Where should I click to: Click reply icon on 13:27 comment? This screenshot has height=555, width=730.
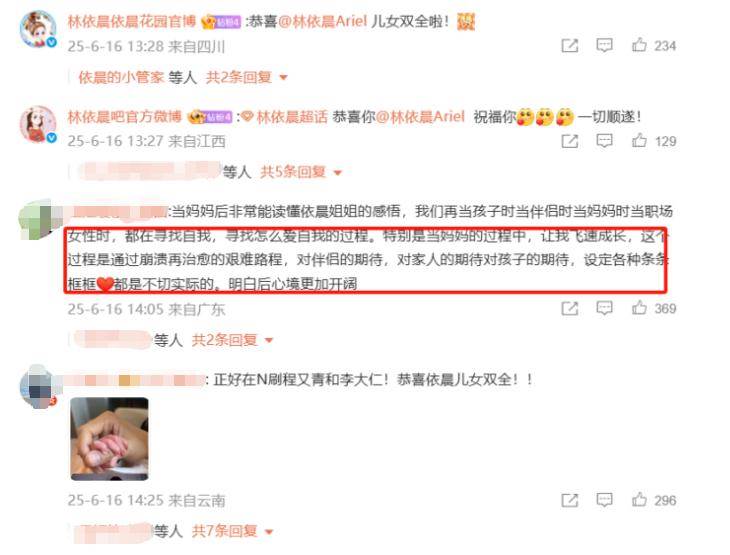pos(604,141)
